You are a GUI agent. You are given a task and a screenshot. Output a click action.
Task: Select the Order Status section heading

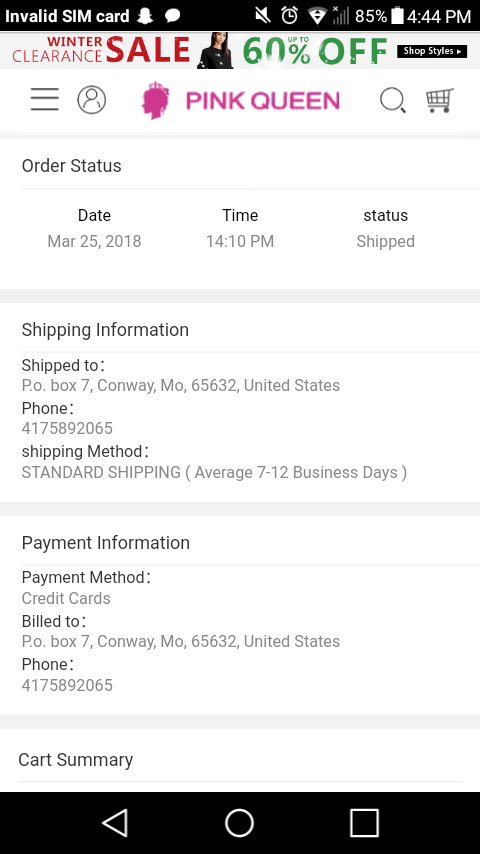[71, 166]
